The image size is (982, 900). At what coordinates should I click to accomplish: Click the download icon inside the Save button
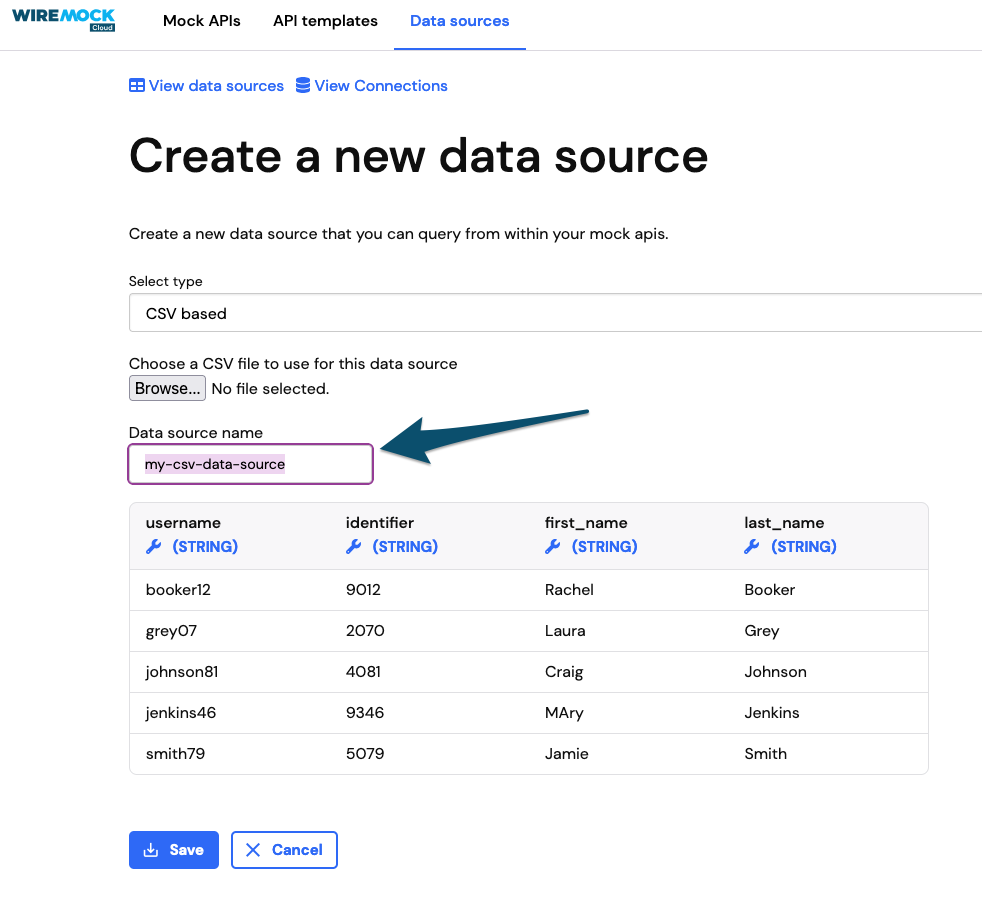coord(150,849)
